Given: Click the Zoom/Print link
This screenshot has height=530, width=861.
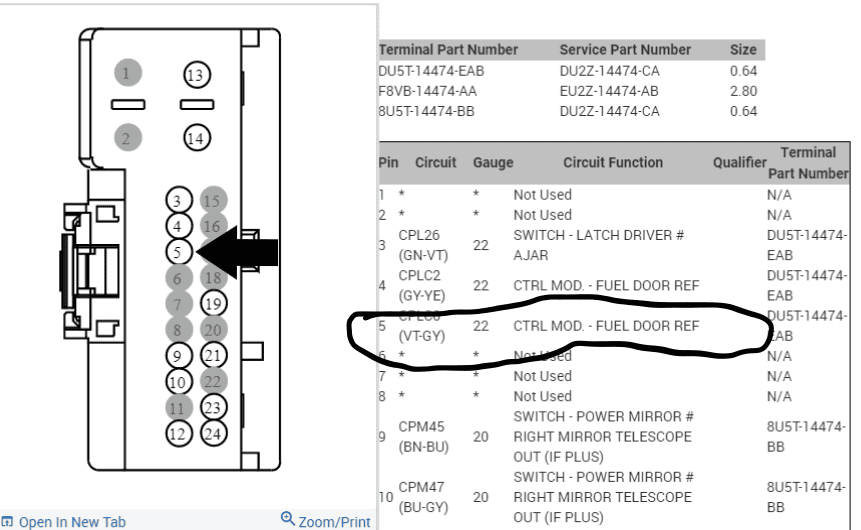Looking at the screenshot, I should (x=334, y=522).
